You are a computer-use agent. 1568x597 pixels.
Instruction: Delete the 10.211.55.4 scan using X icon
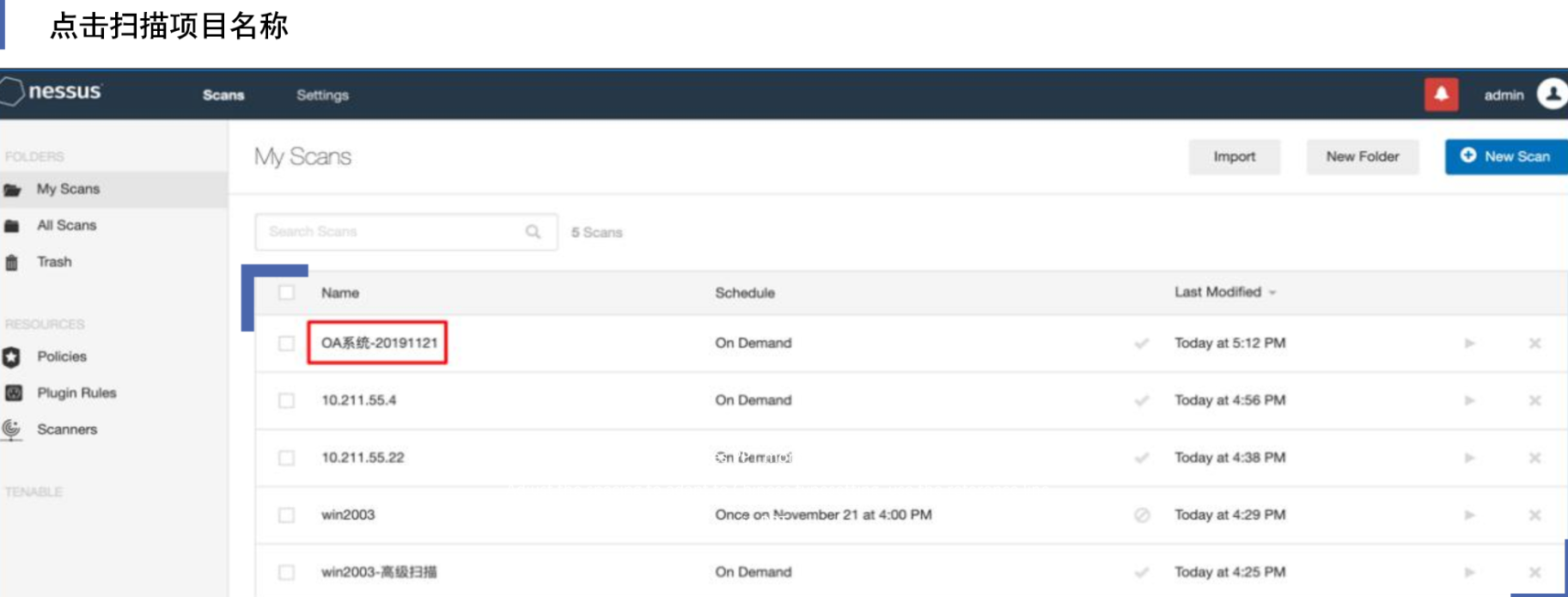coord(1534,401)
